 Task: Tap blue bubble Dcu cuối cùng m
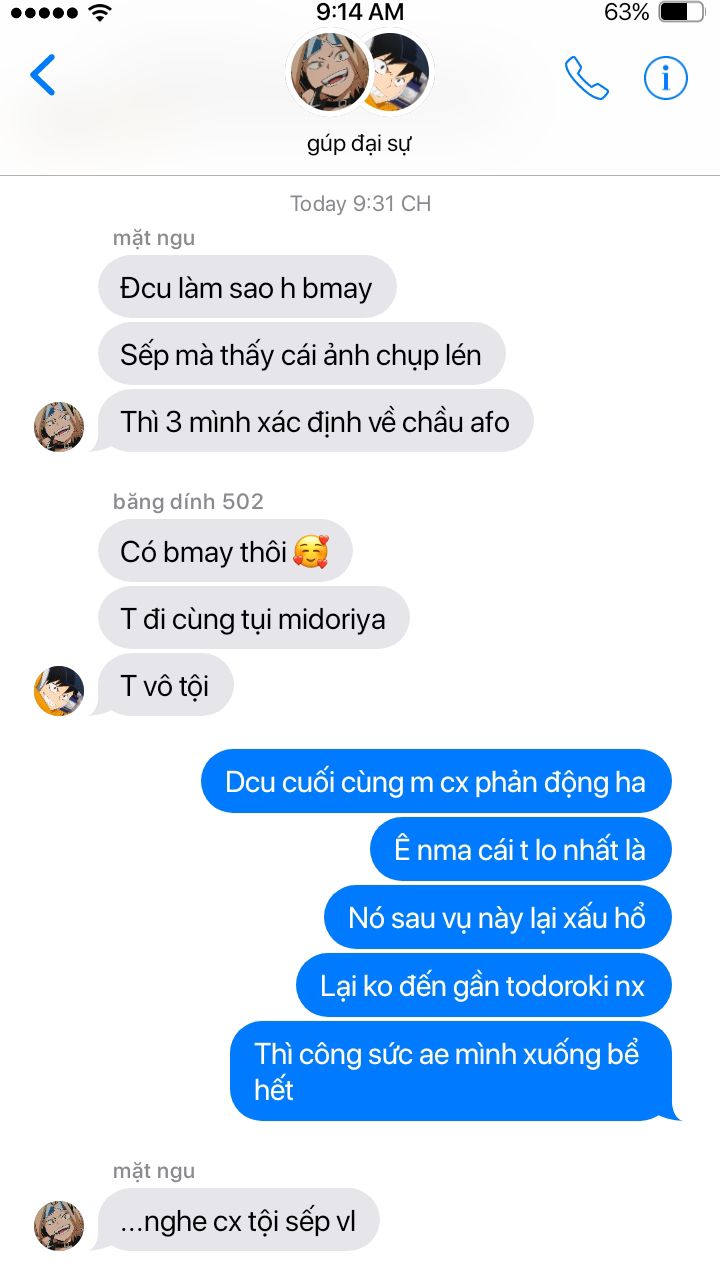[x=436, y=781]
